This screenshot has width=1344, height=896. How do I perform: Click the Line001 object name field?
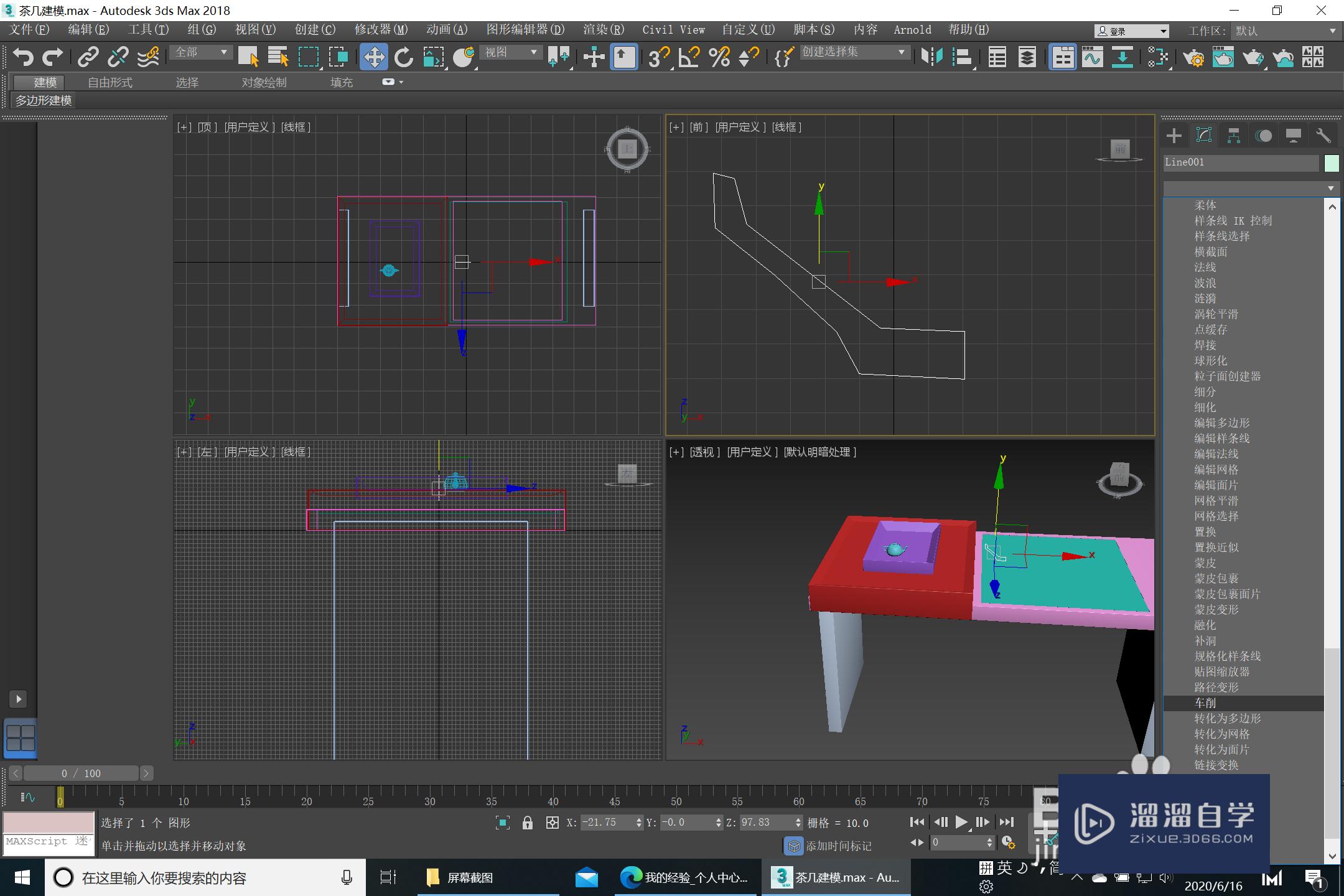pyautogui.click(x=1241, y=162)
